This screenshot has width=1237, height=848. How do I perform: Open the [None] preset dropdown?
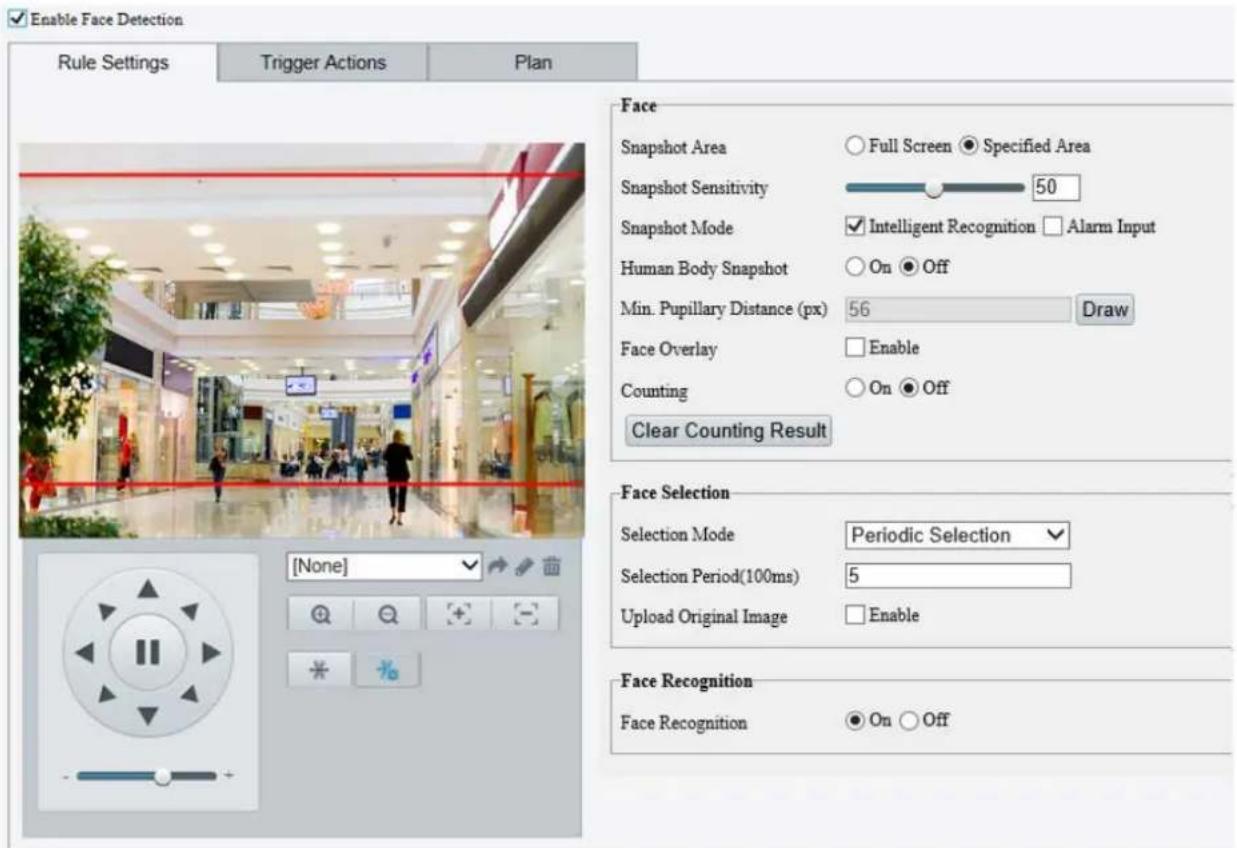tap(385, 566)
